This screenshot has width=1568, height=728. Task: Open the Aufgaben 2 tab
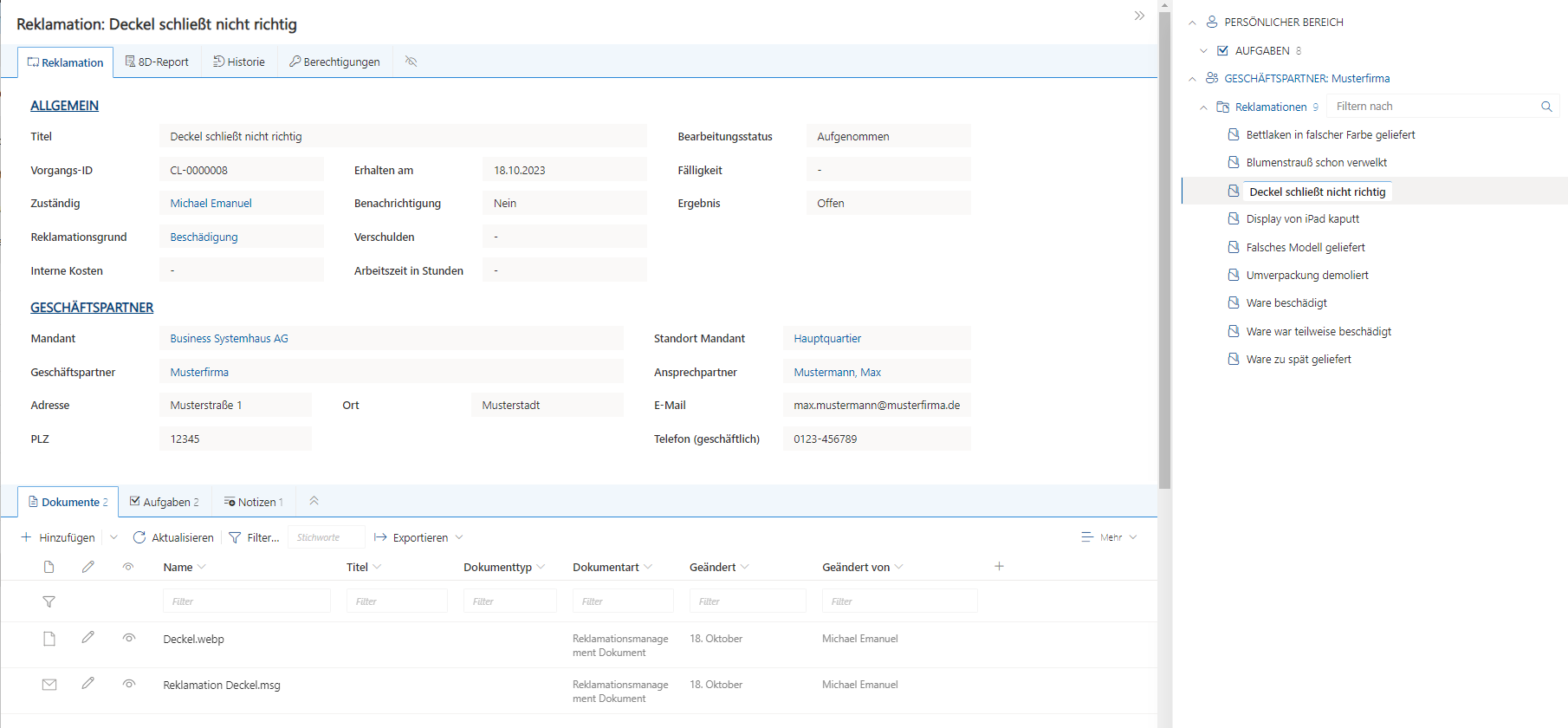coord(165,502)
